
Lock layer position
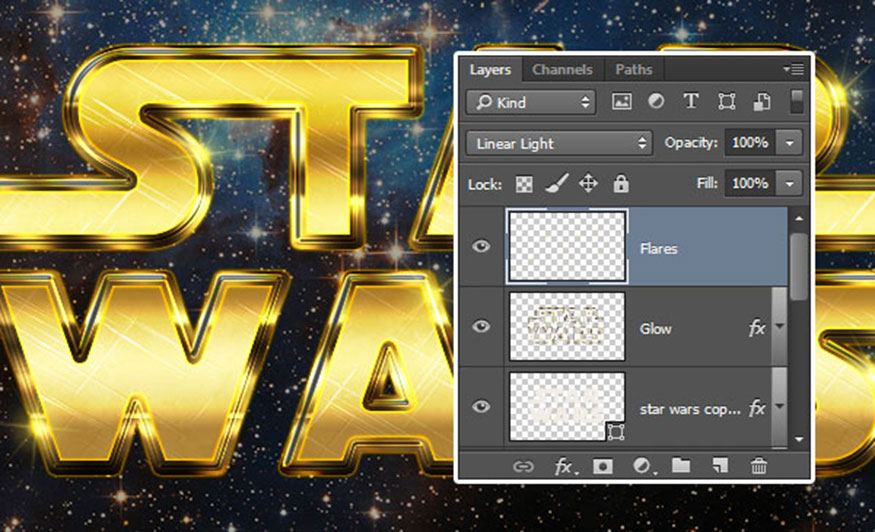[588, 183]
